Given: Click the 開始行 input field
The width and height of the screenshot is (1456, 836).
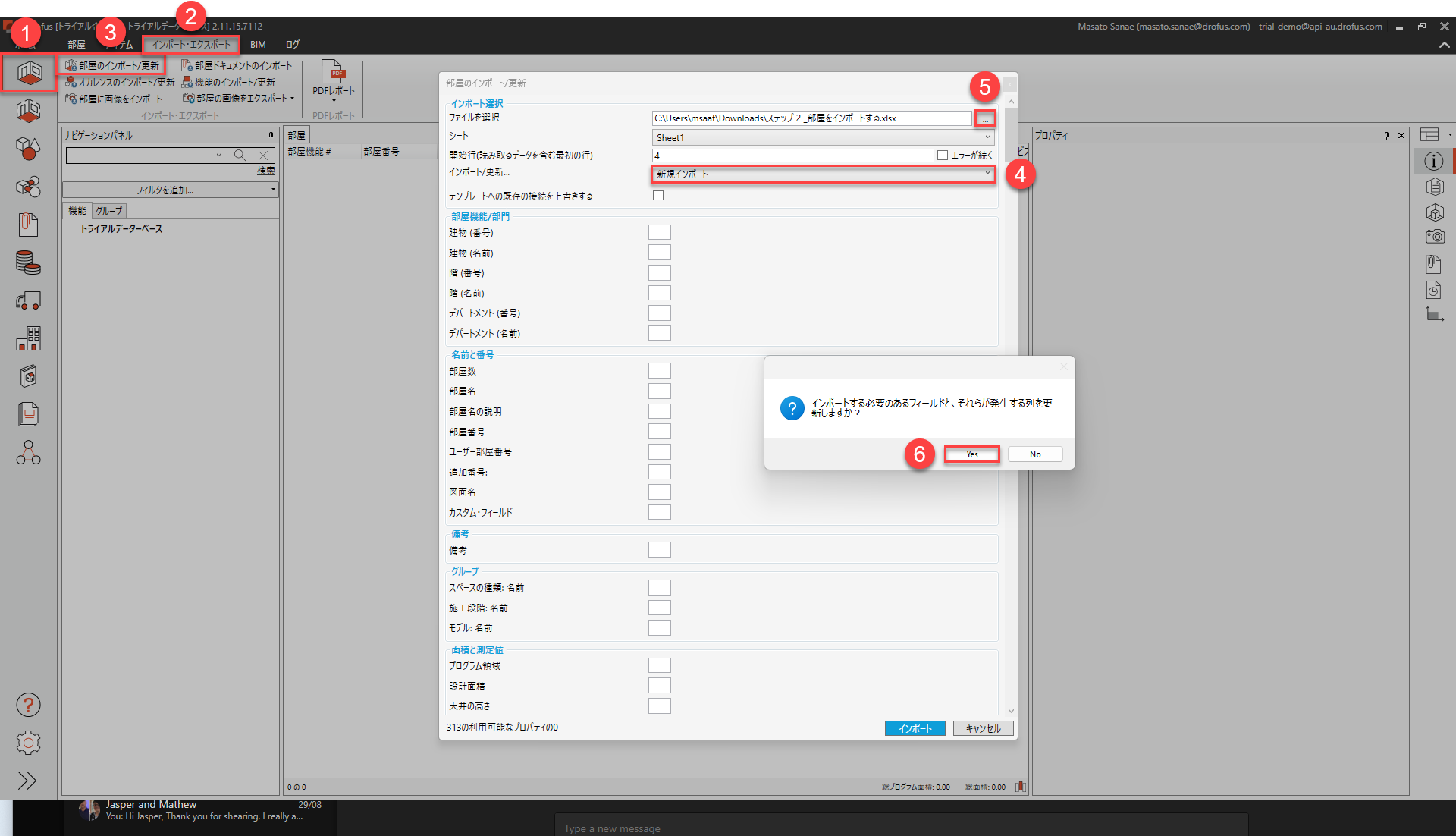Looking at the screenshot, I should pos(792,155).
